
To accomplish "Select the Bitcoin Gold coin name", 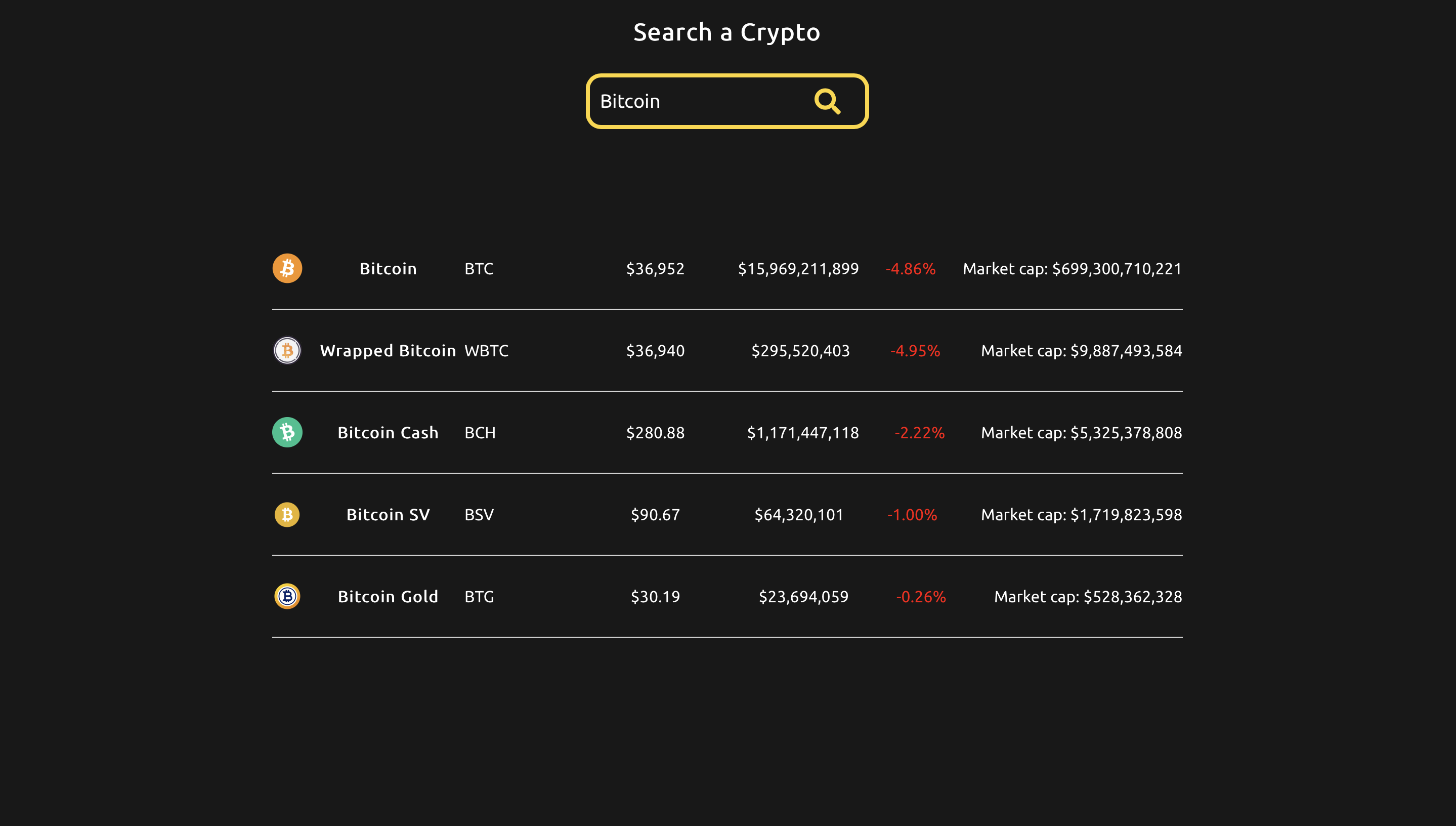I will 389,597.
